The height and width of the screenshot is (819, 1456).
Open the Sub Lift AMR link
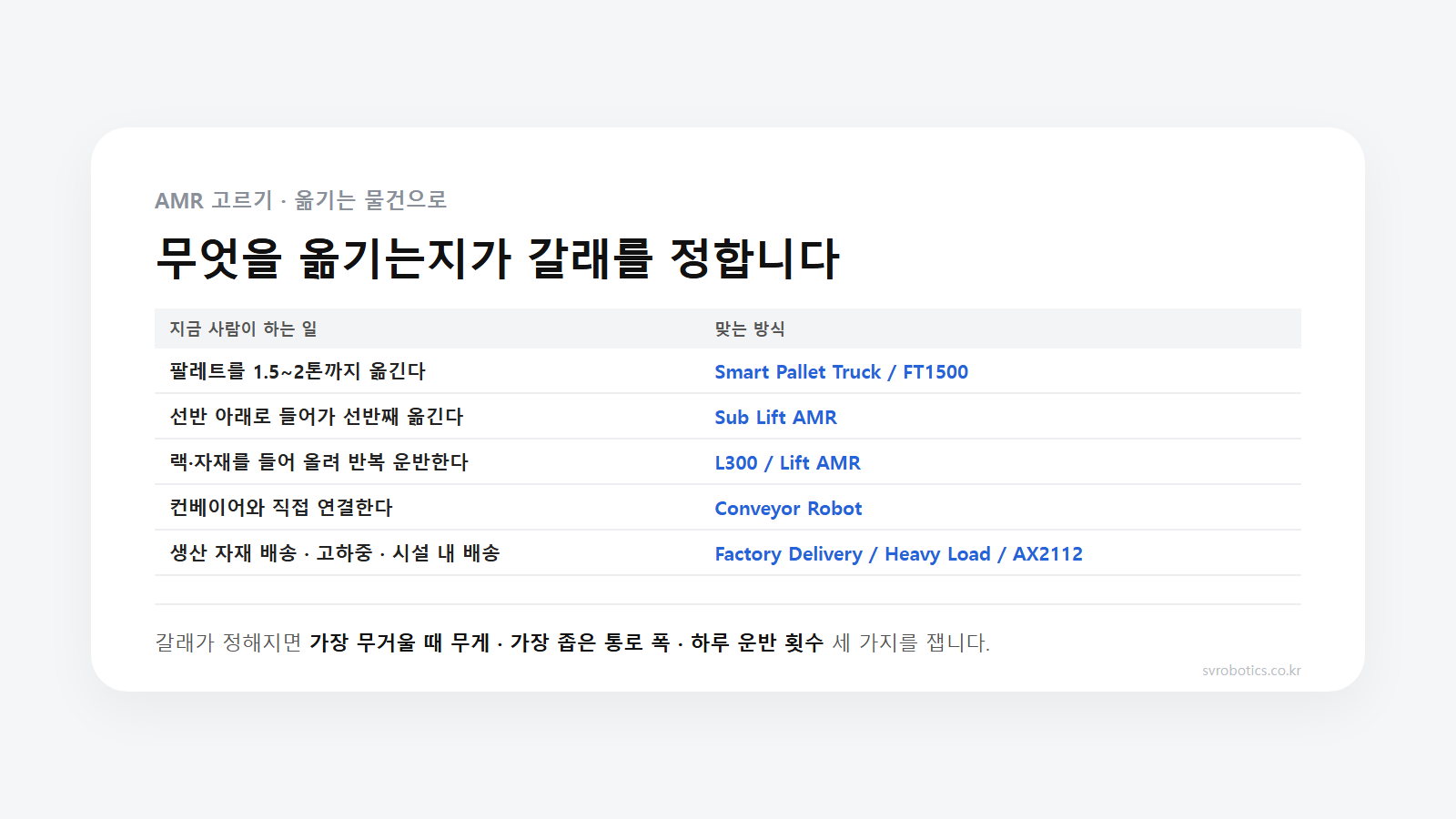775,417
